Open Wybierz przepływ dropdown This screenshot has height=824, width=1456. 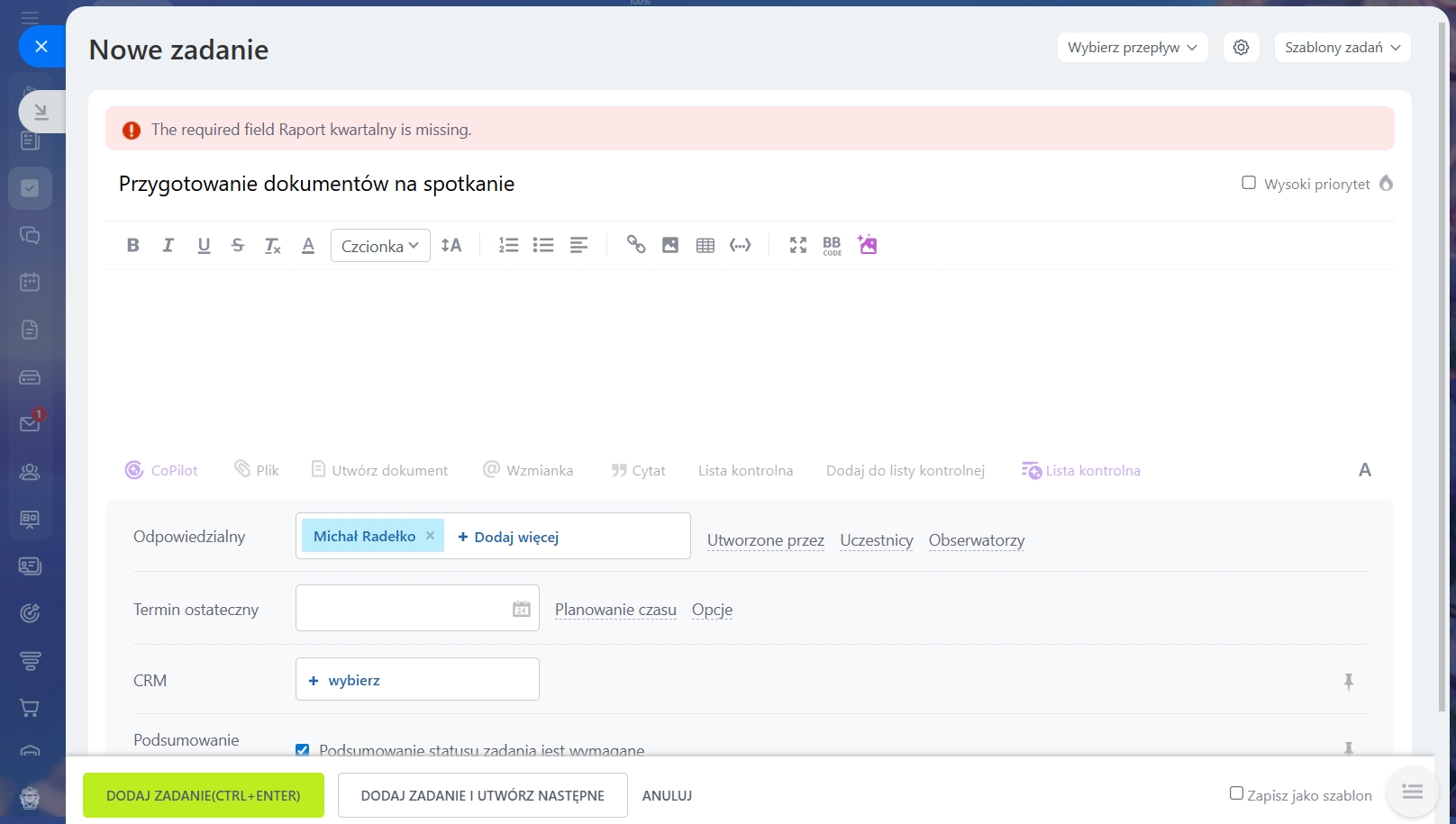tap(1133, 47)
